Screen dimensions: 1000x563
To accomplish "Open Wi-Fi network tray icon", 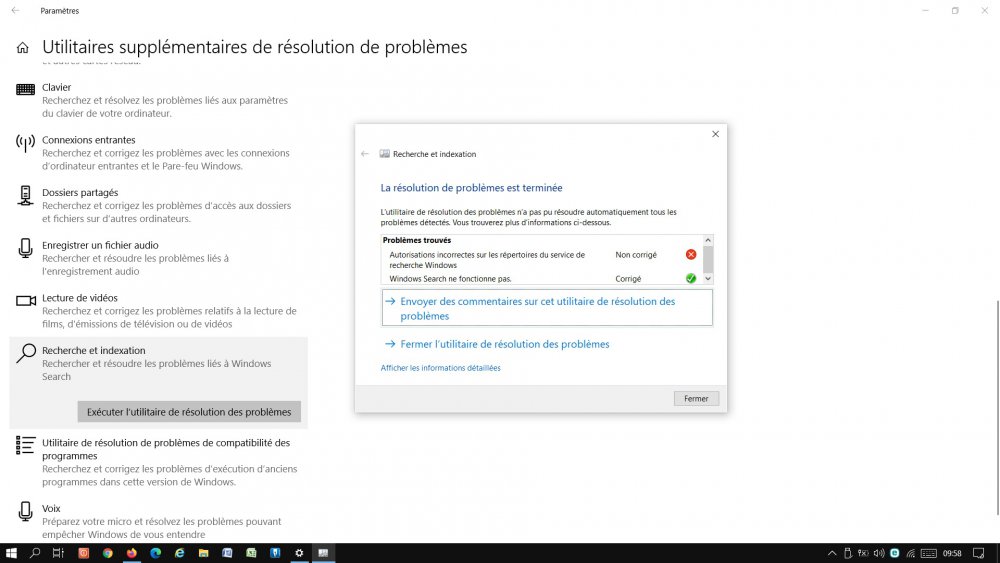I will 911,553.
